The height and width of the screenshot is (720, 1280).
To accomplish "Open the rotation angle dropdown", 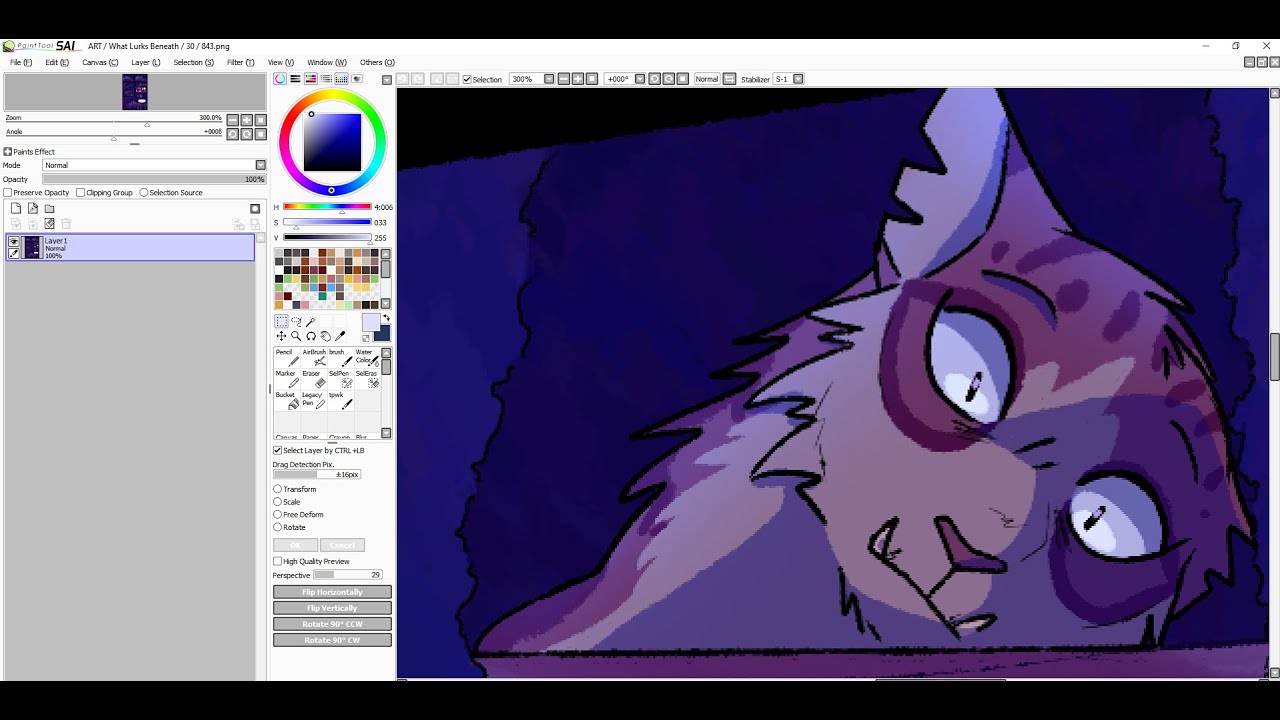I will 639,79.
